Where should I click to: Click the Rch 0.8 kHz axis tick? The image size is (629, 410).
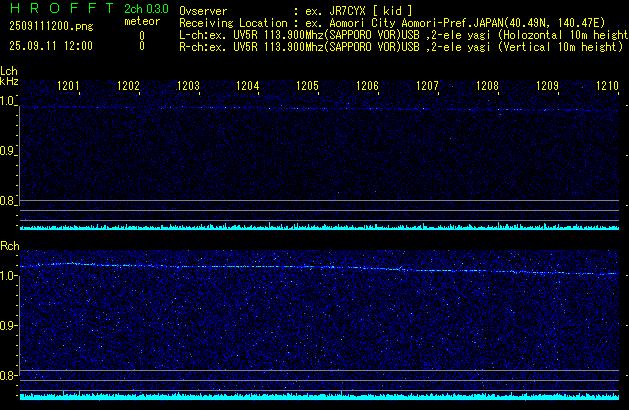click(8, 375)
